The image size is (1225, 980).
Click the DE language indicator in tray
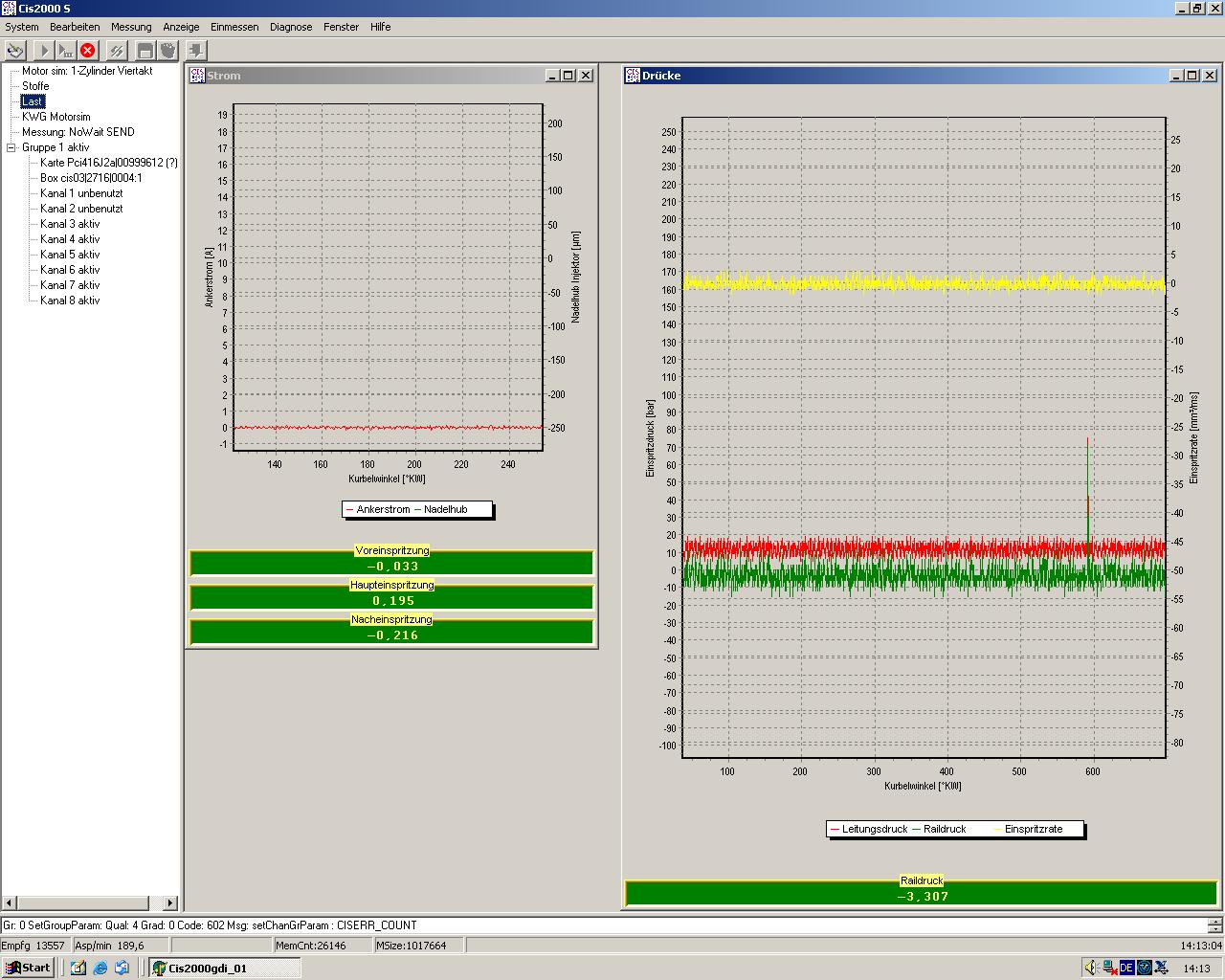click(x=1126, y=968)
